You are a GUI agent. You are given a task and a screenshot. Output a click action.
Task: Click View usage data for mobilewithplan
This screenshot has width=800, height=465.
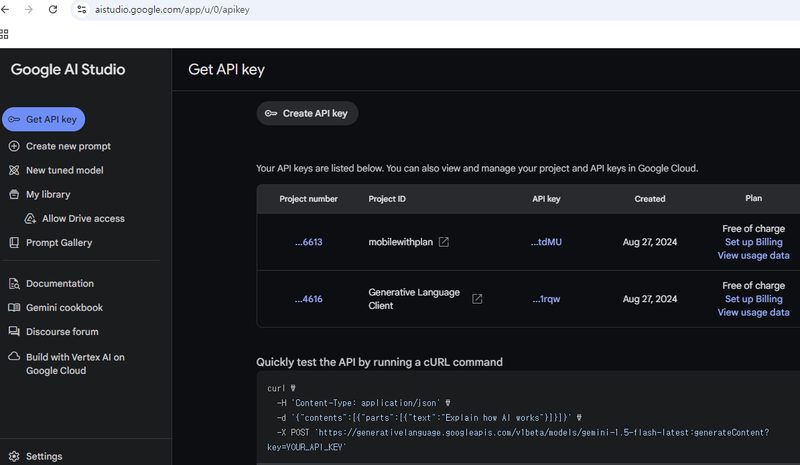coord(754,255)
